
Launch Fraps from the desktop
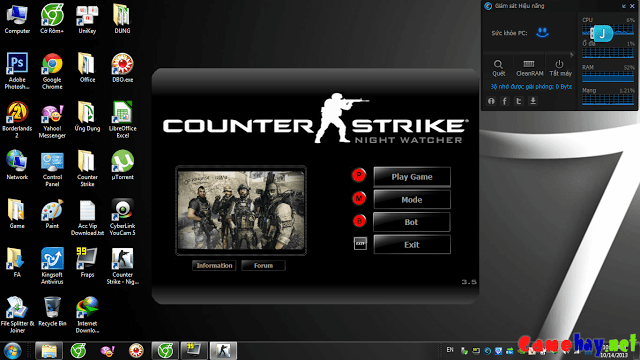[x=87, y=262]
